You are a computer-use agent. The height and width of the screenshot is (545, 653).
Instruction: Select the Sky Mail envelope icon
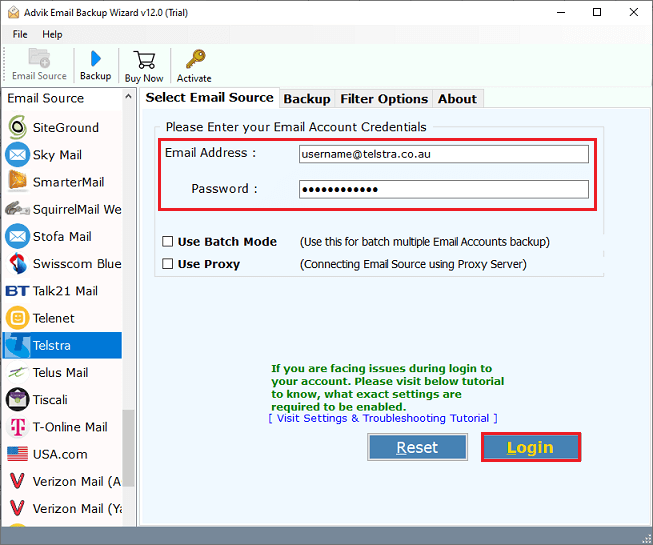pyautogui.click(x=17, y=155)
